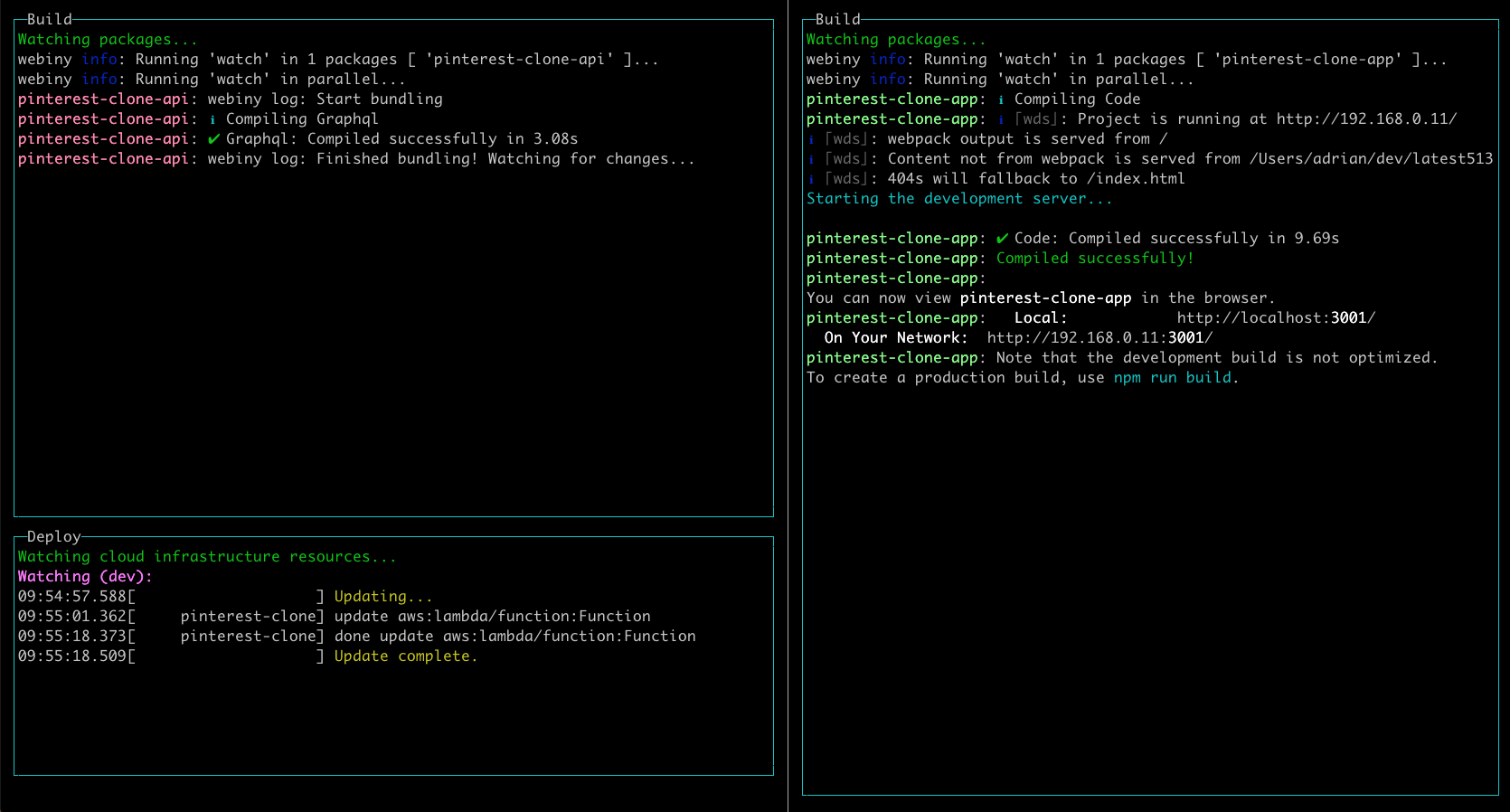Viewport: 1510px width, 812px height.
Task: Click 'webiny log: Start bundling' line
Action: pyautogui.click(x=326, y=99)
